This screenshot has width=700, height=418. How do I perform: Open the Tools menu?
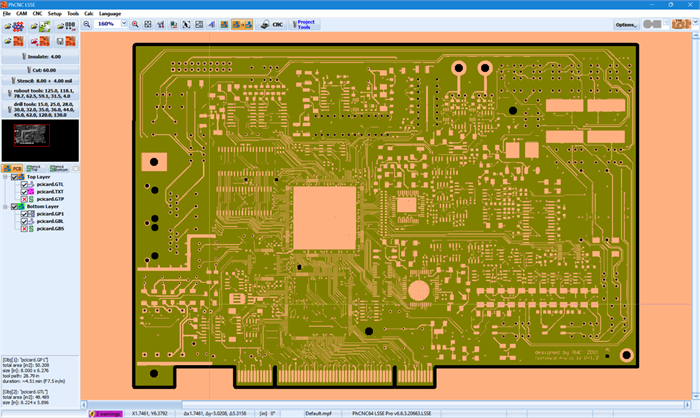coord(73,13)
